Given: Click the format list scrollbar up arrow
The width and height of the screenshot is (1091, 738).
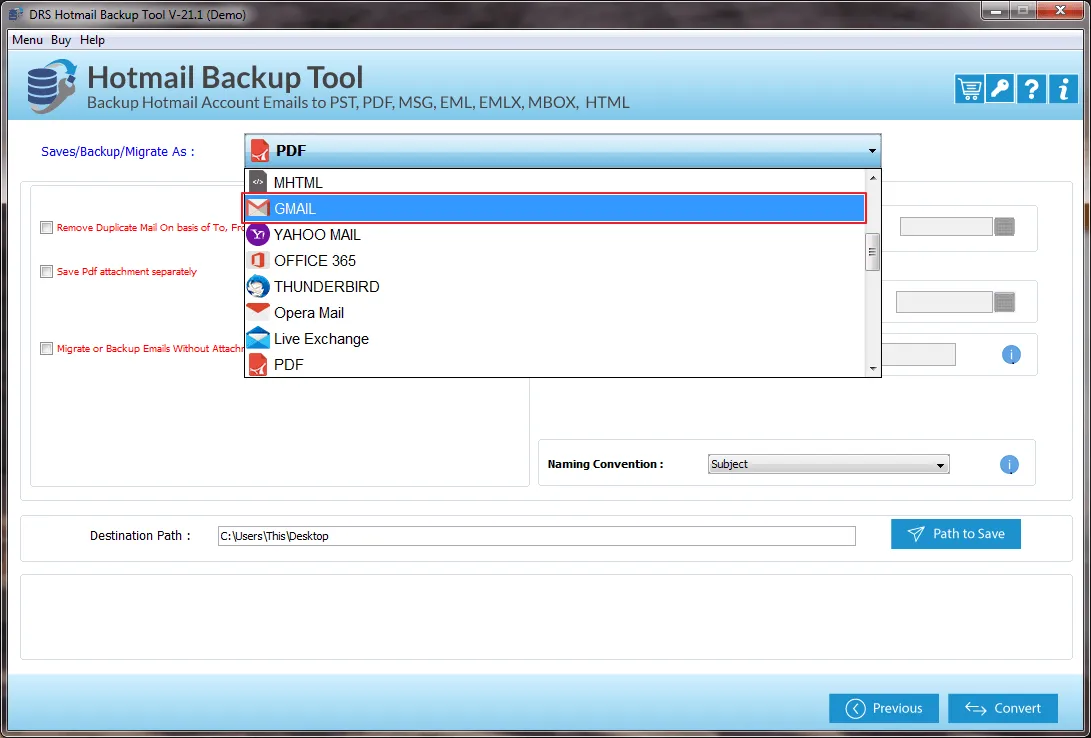Looking at the screenshot, I should click(x=873, y=177).
